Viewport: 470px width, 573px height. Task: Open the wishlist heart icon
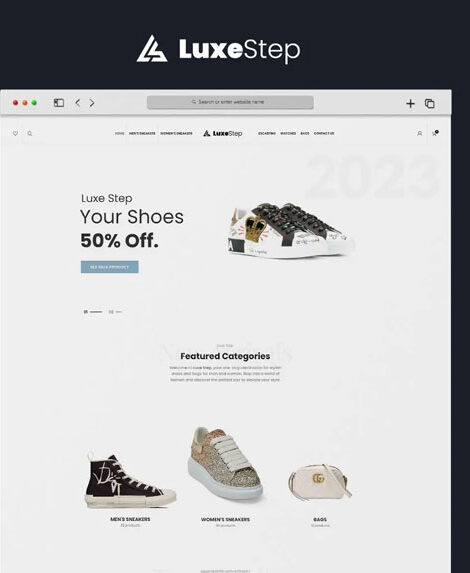pyautogui.click(x=15, y=133)
